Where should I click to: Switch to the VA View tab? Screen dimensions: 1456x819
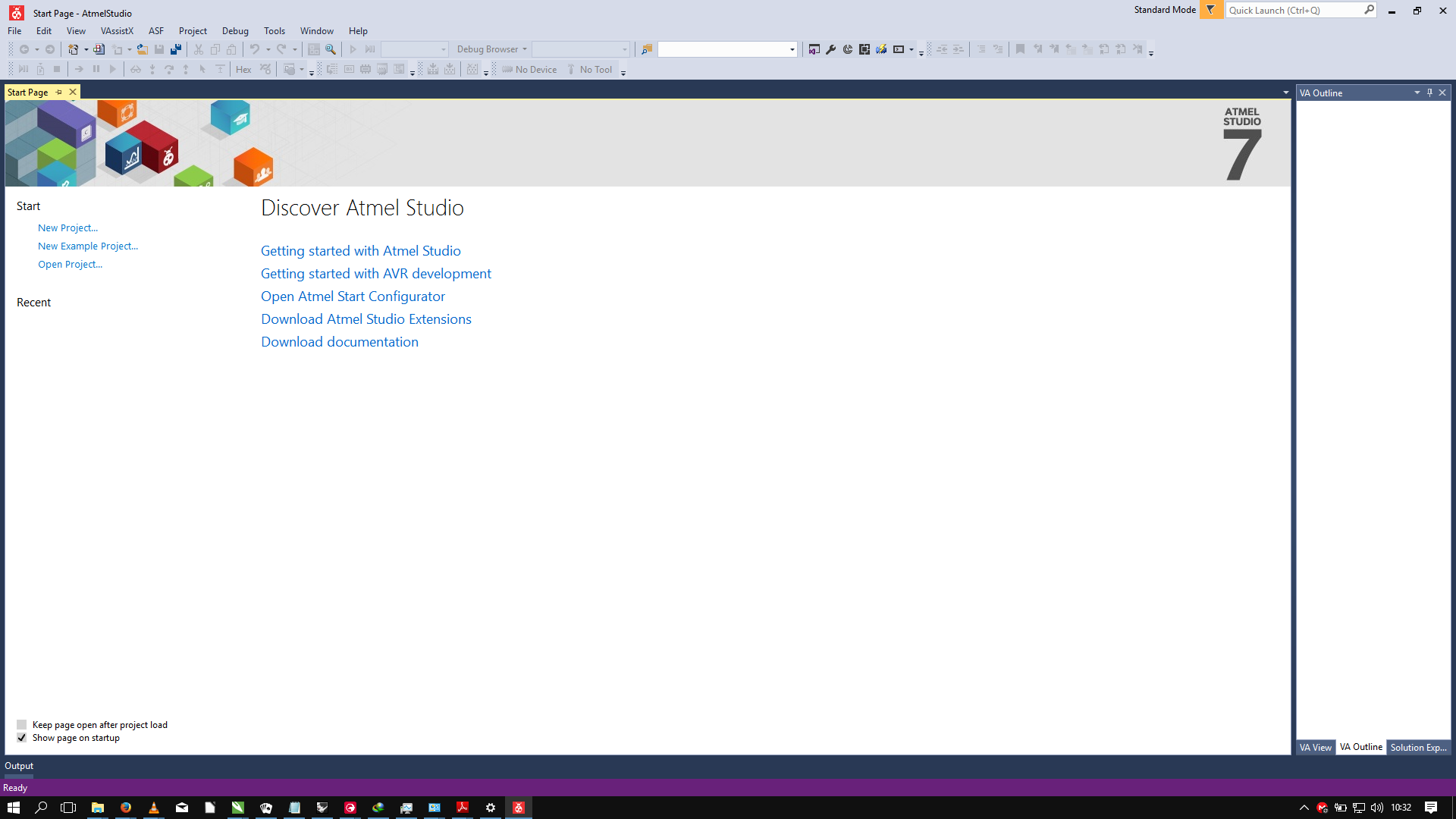(x=1315, y=748)
